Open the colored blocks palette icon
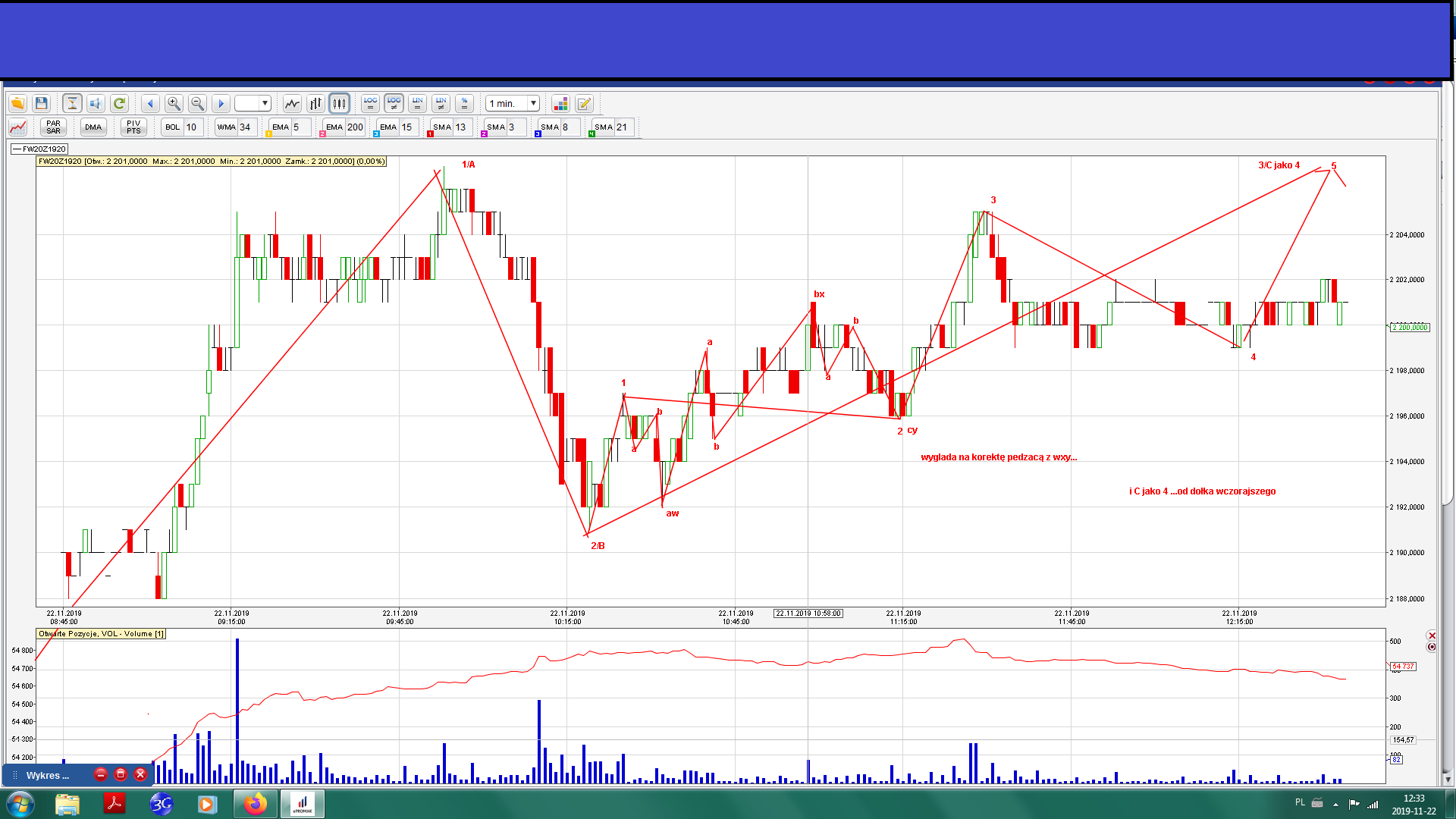 pyautogui.click(x=560, y=103)
